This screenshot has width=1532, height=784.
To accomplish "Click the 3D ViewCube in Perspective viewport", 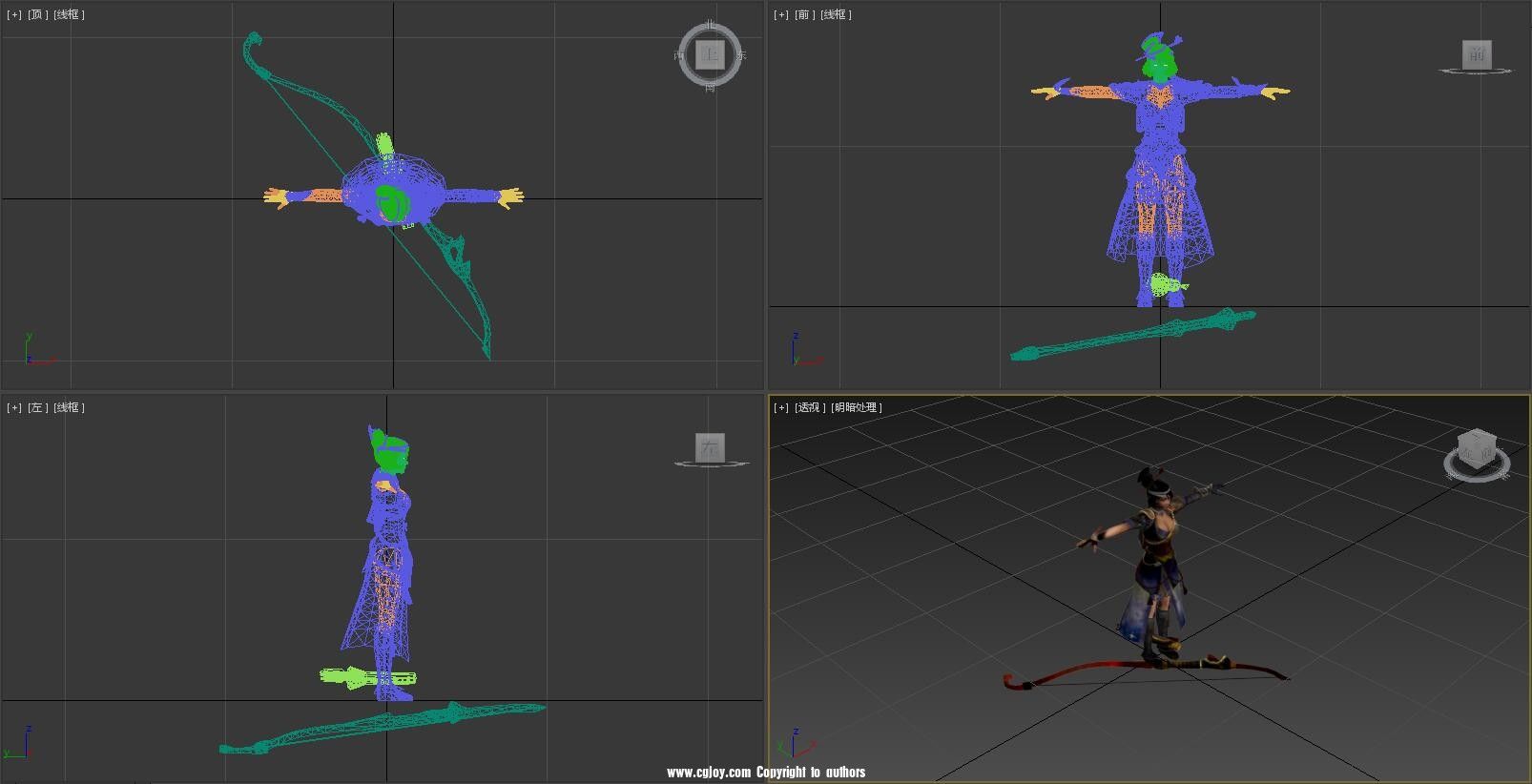I will (1476, 448).
